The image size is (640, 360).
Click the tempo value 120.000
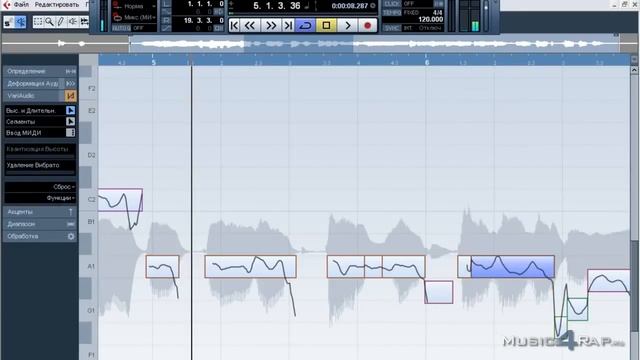pos(431,19)
